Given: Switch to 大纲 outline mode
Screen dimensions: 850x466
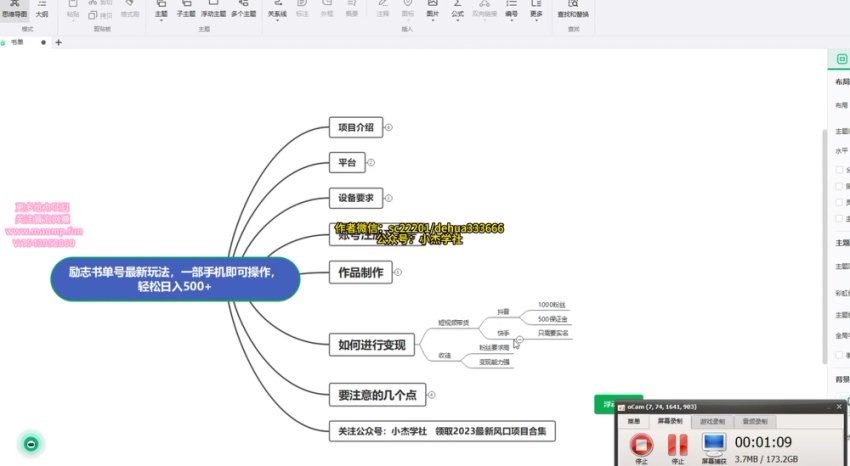Looking at the screenshot, I should pos(41,11).
